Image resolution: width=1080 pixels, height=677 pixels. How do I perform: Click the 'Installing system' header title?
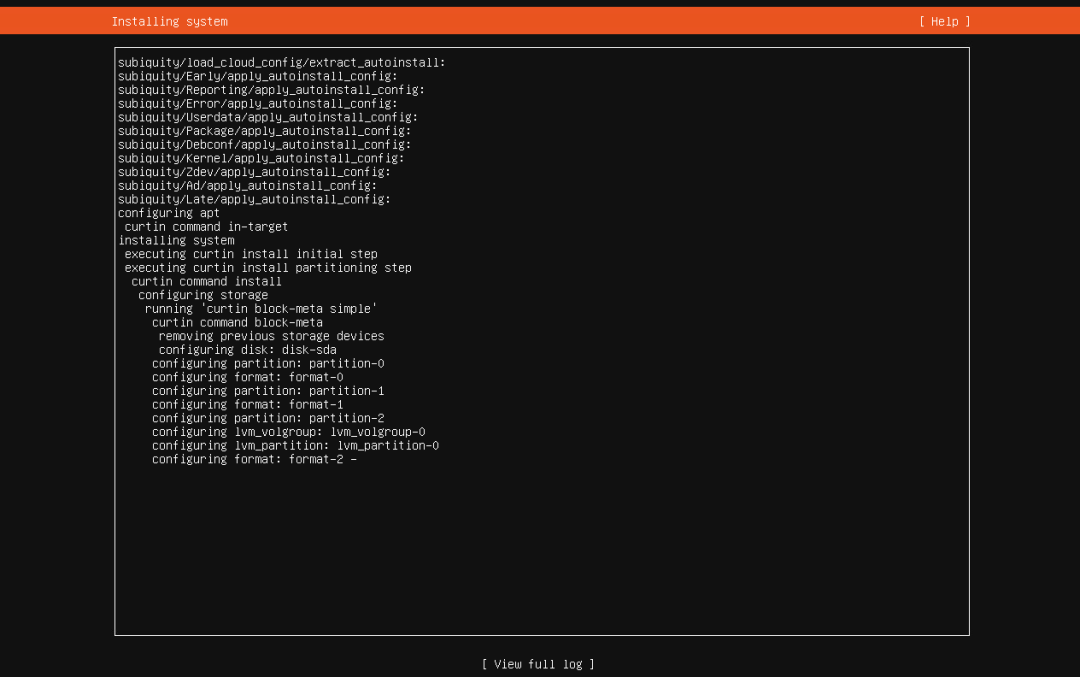169,21
